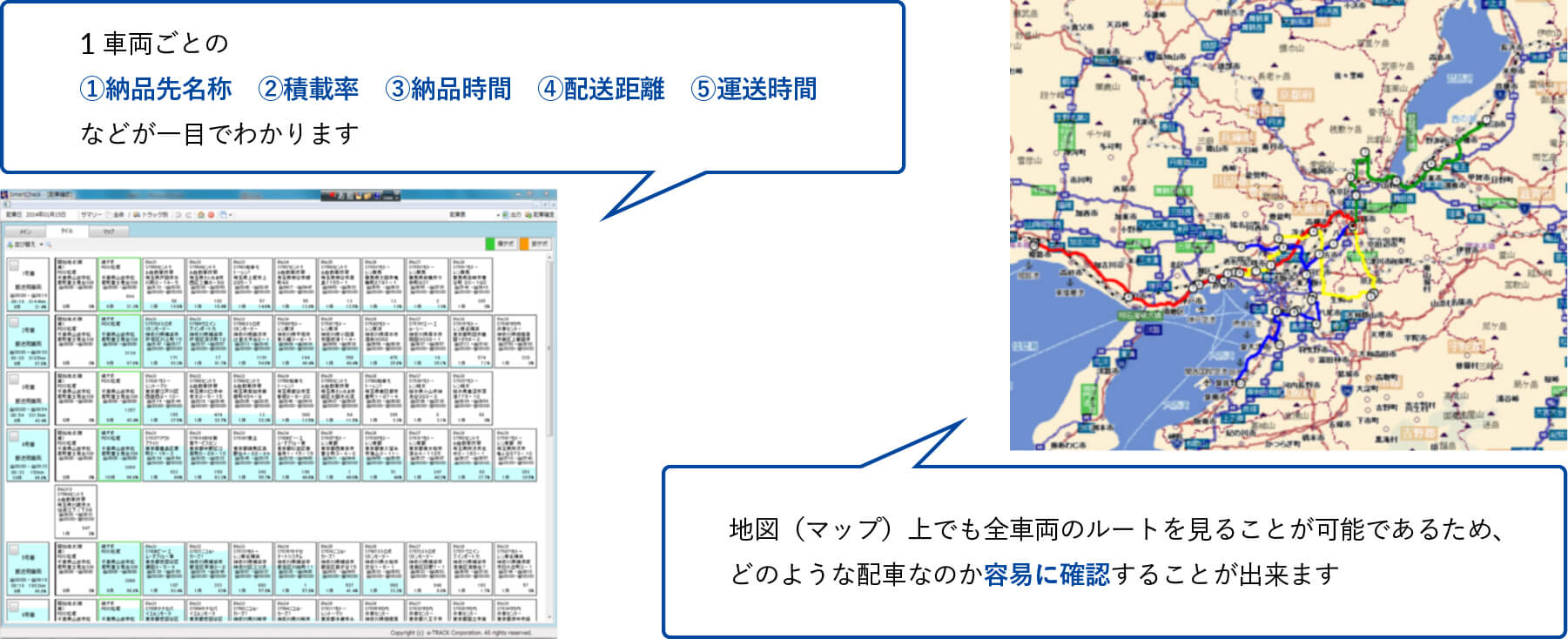Select the green-bordered tile in the 4号車 row
Image resolution: width=1568 pixels, height=639 pixels.
pyautogui.click(x=119, y=455)
